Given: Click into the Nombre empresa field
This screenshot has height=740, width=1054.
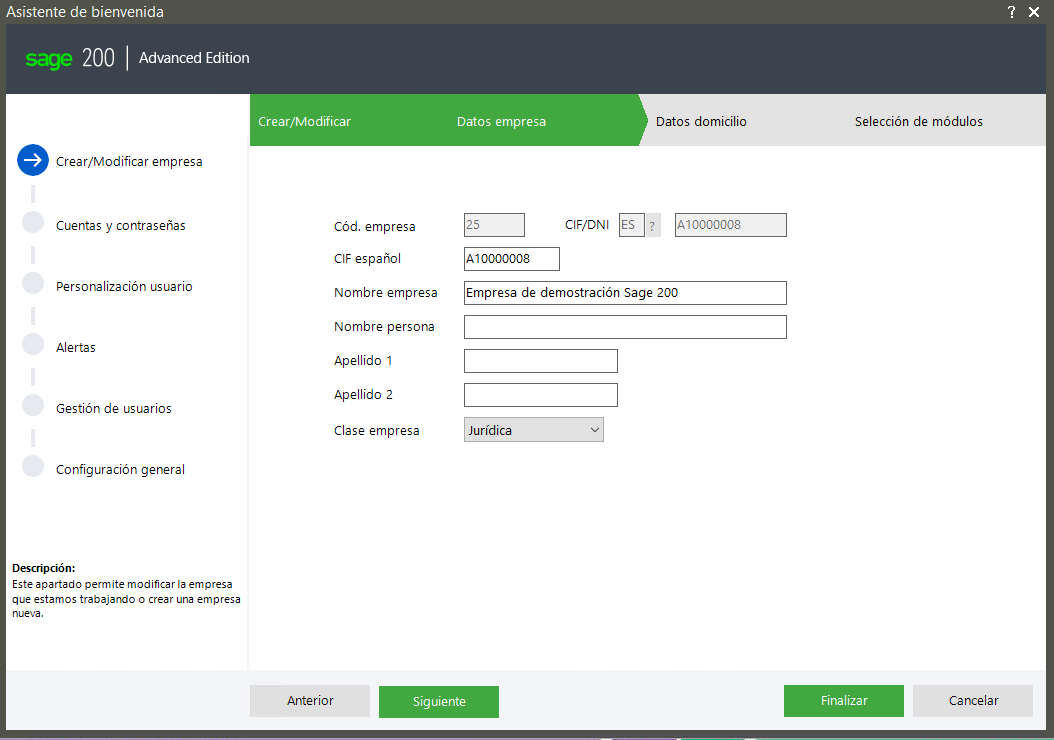Looking at the screenshot, I should pyautogui.click(x=625, y=293).
